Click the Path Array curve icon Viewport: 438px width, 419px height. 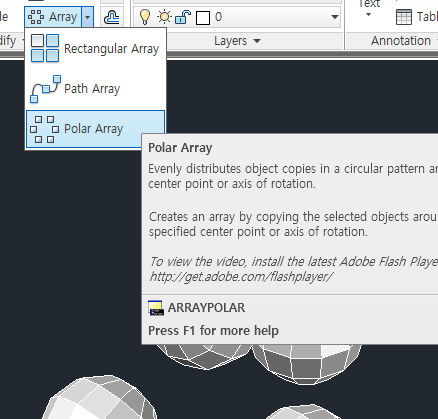click(x=45, y=89)
